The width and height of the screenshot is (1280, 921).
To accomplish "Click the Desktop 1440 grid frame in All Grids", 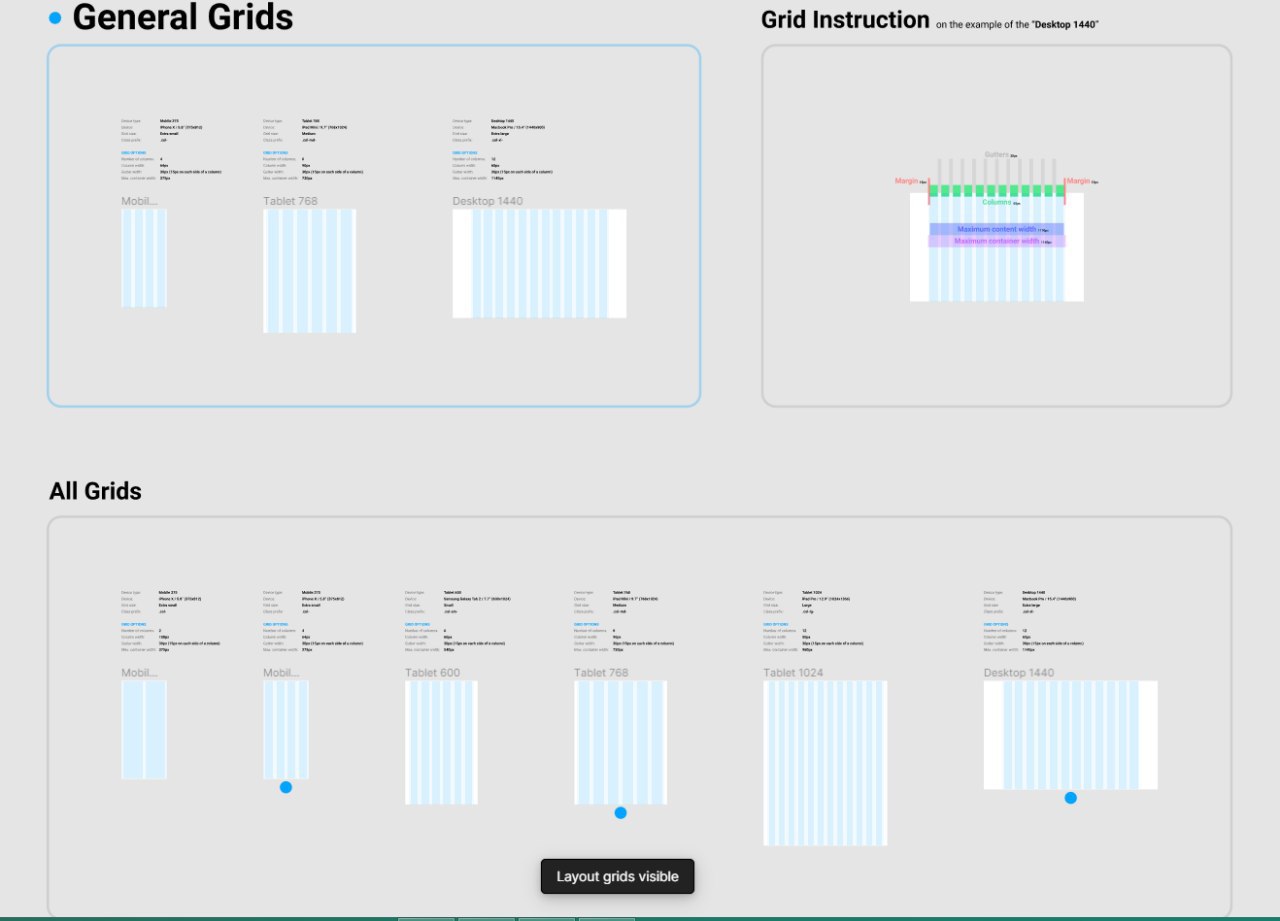I will tap(1070, 735).
